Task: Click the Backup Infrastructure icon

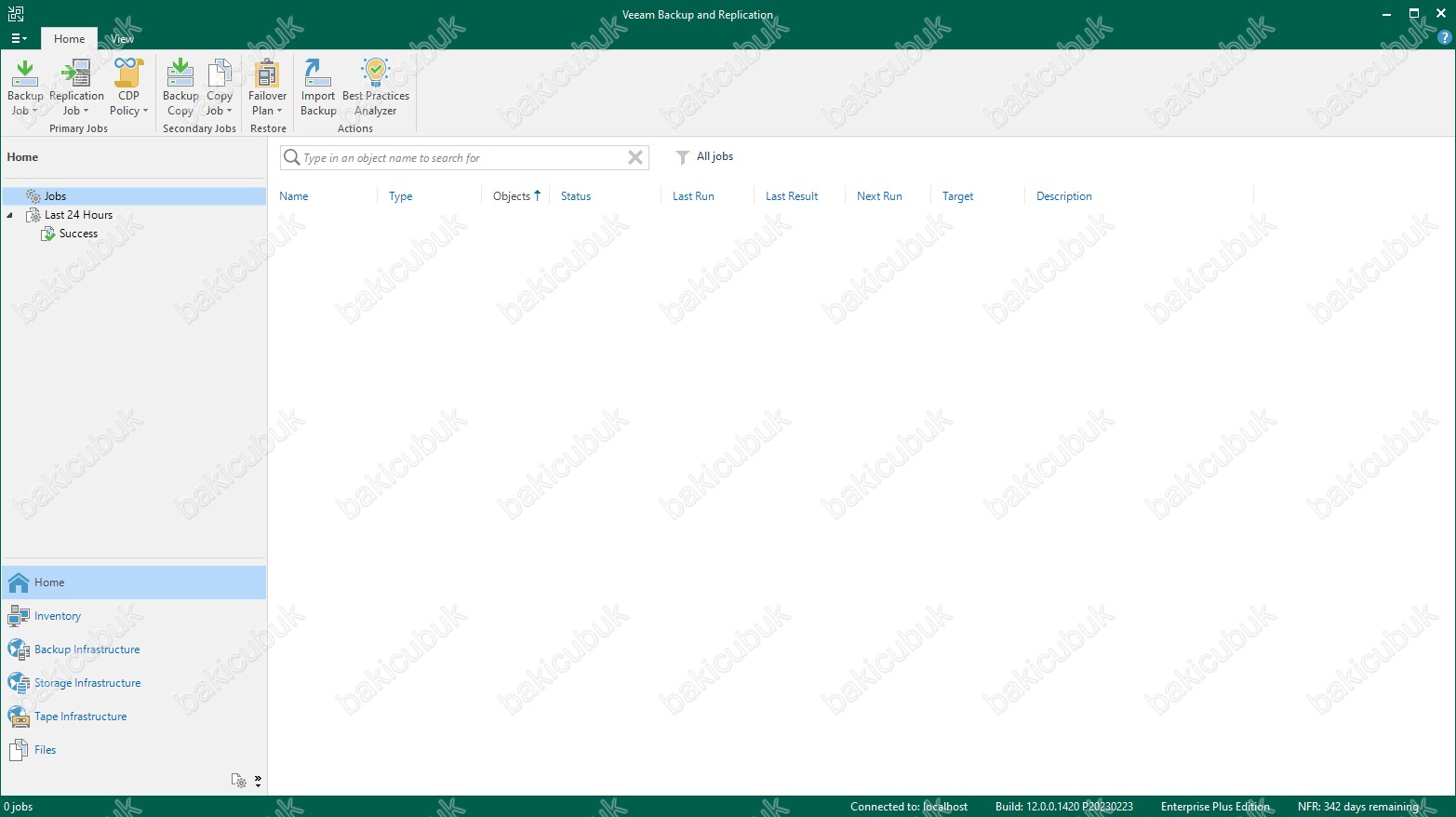Action: [x=19, y=650]
